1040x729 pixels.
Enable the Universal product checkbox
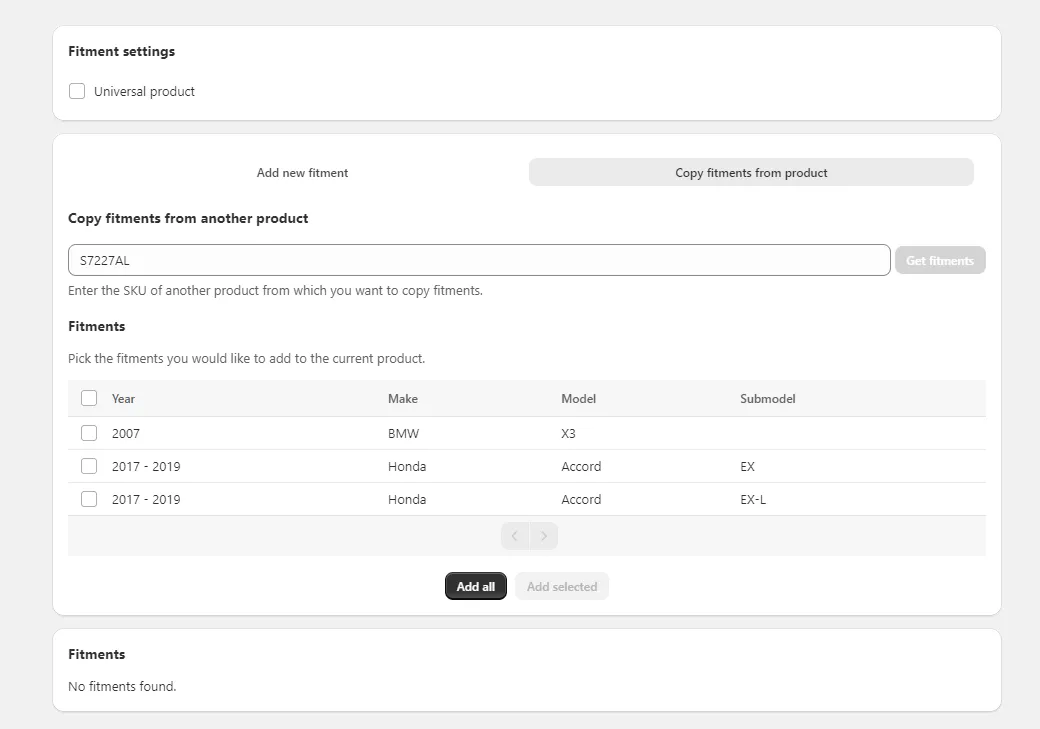click(77, 91)
